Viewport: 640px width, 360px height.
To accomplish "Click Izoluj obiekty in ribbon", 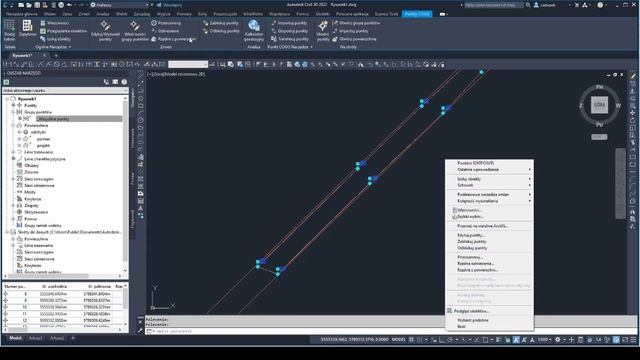I will (56, 39).
